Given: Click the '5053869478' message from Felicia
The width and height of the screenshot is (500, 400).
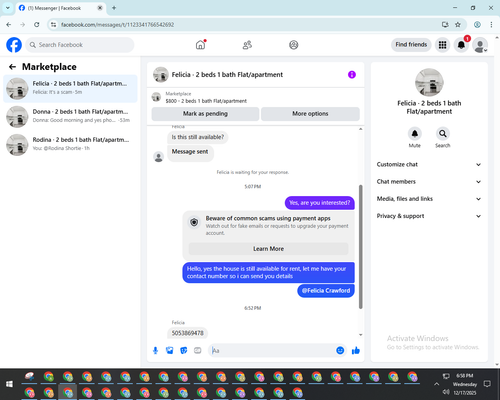Looking at the screenshot, I should pyautogui.click(x=187, y=333).
